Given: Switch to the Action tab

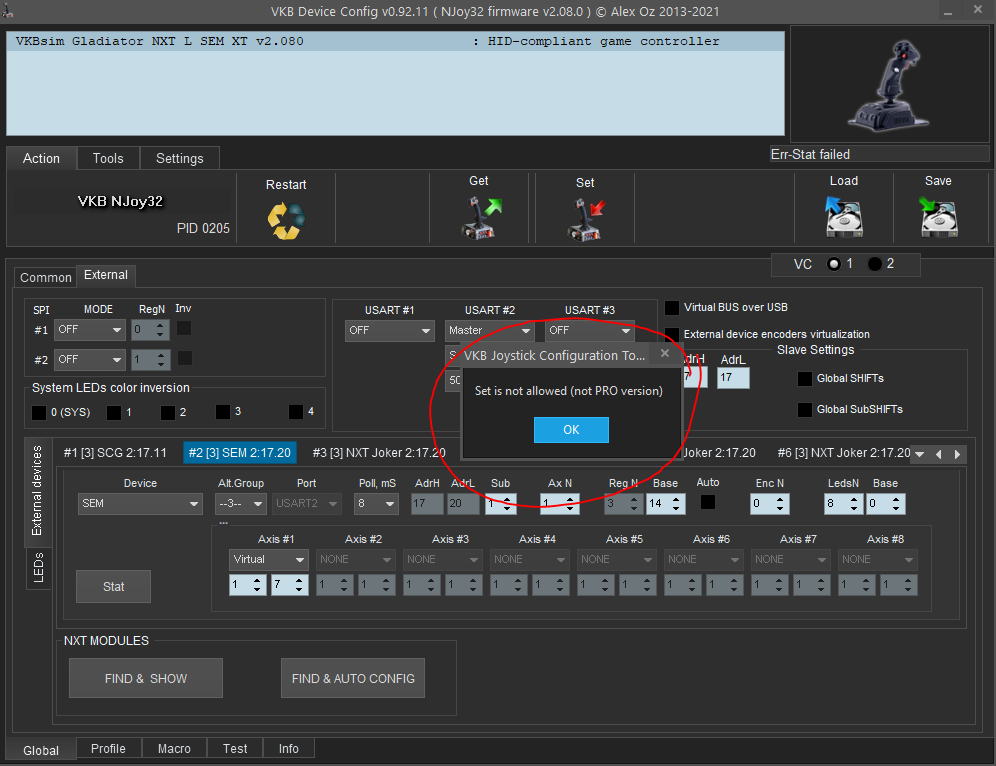Looking at the screenshot, I should coord(41,158).
